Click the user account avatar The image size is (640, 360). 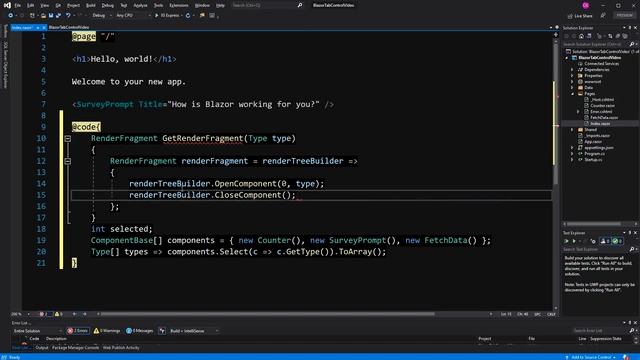(x=586, y=5)
